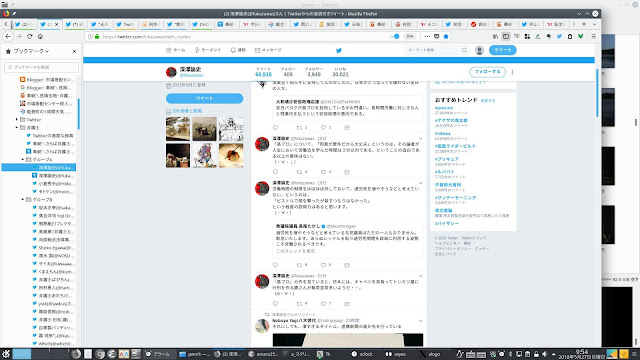Viewport: 640px width, 360px height.
Task: Focus the bookmark search field in sidebar
Action: [41, 67]
